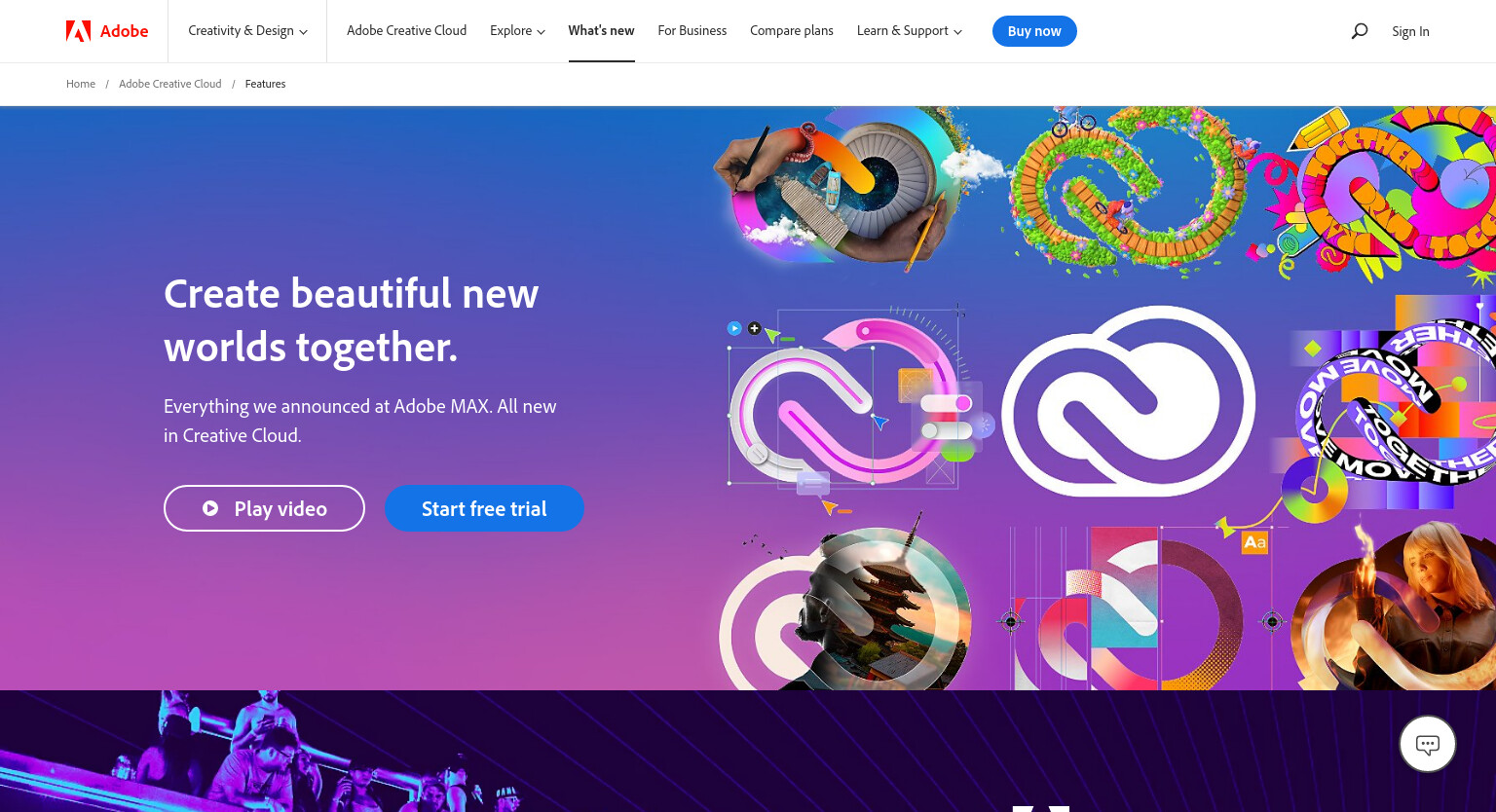Click the orange Aa type icon
The height and width of the screenshot is (812, 1496).
1254,542
